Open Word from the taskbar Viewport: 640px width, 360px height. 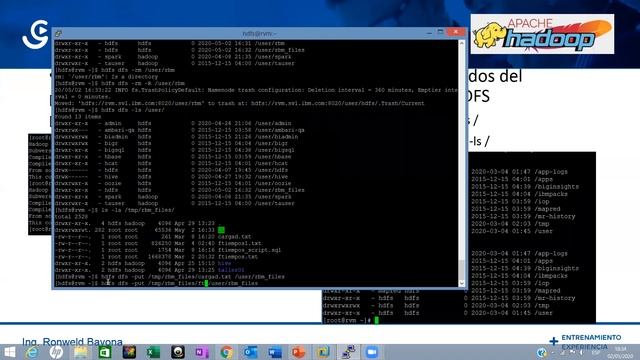click(x=275, y=352)
